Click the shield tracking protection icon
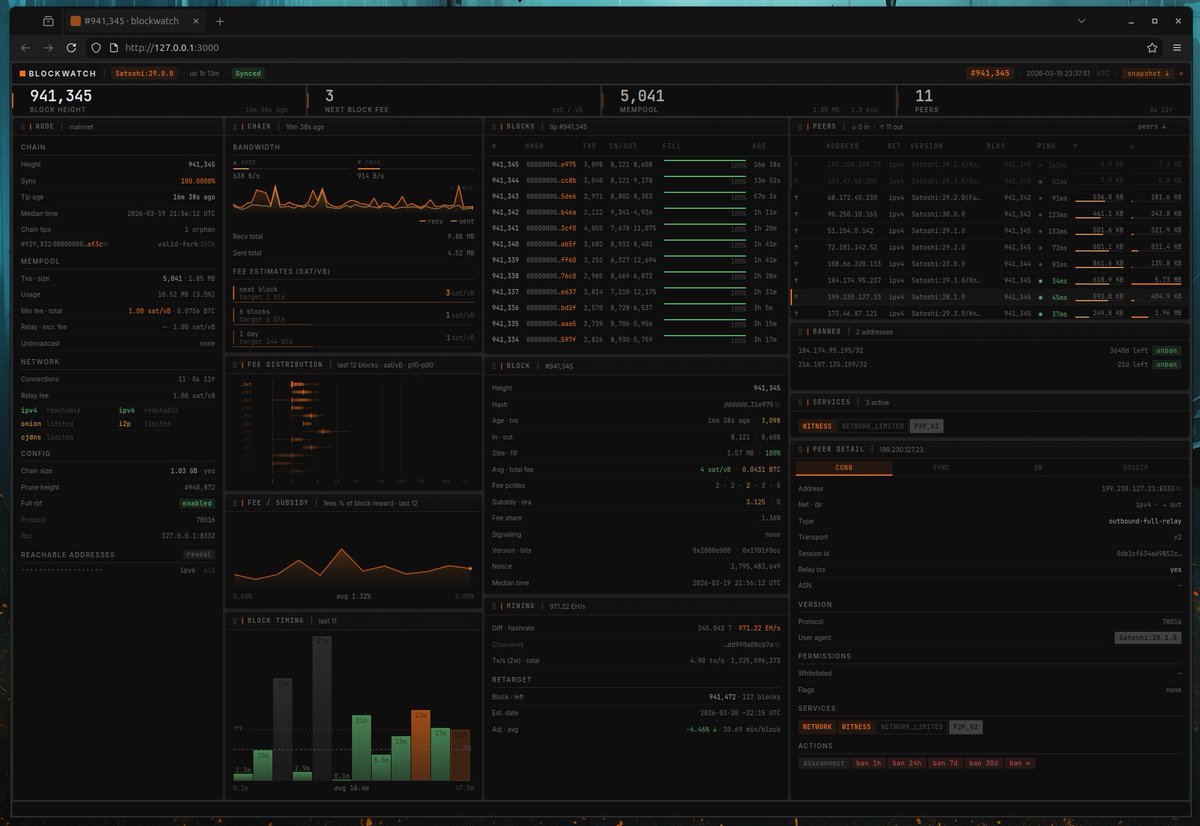The width and height of the screenshot is (1200, 826). (x=96, y=47)
